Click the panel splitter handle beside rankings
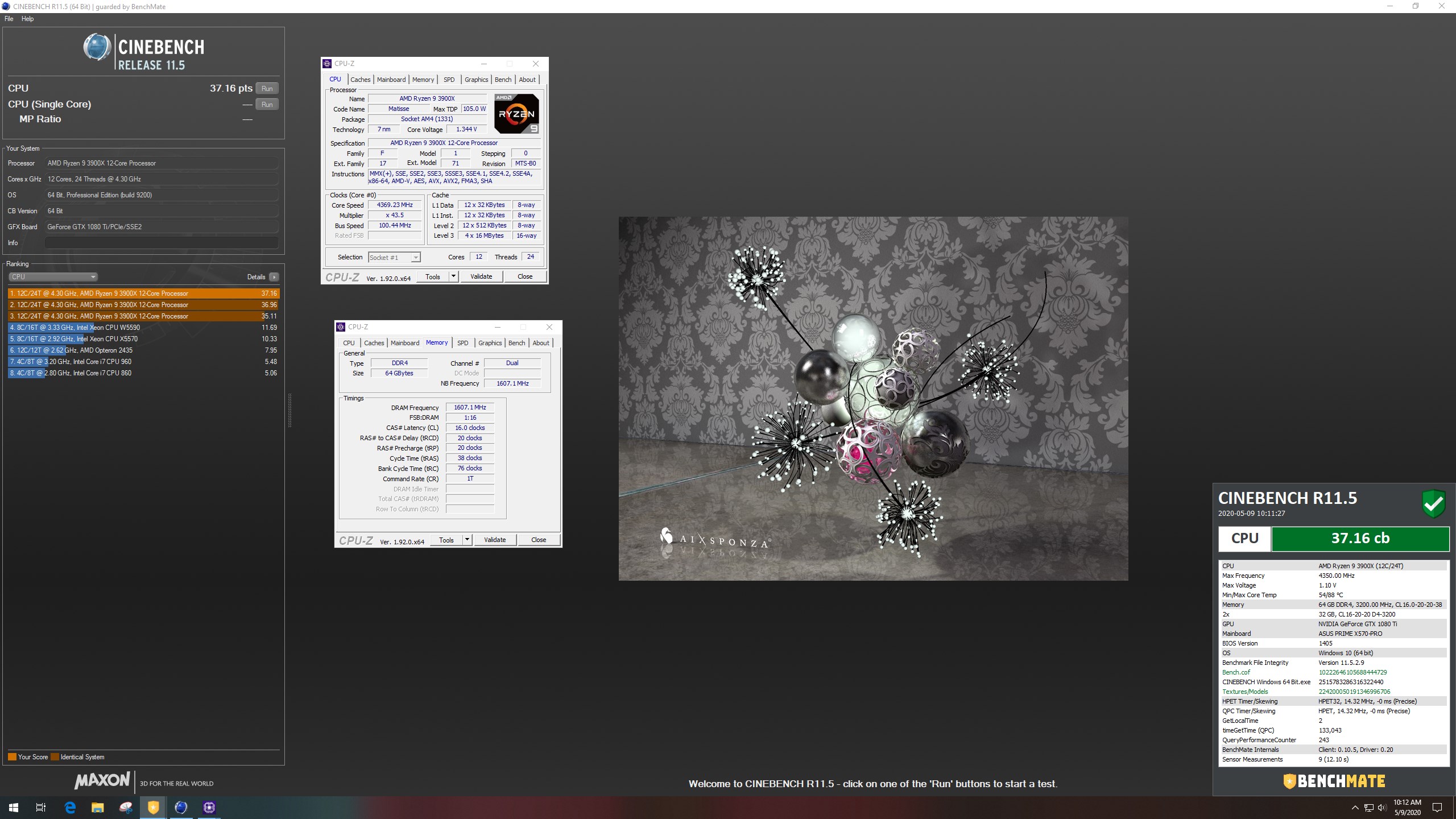Viewport: 1456px width, 819px height. click(x=289, y=410)
